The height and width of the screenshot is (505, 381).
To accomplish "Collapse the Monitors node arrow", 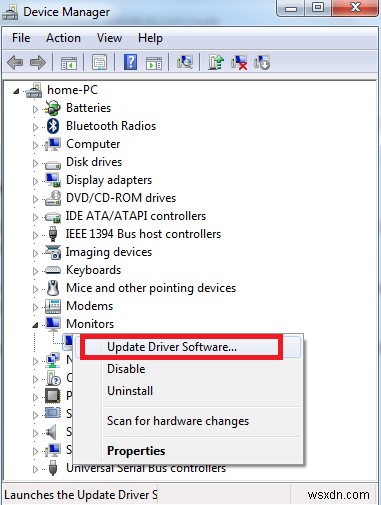I will [35, 325].
